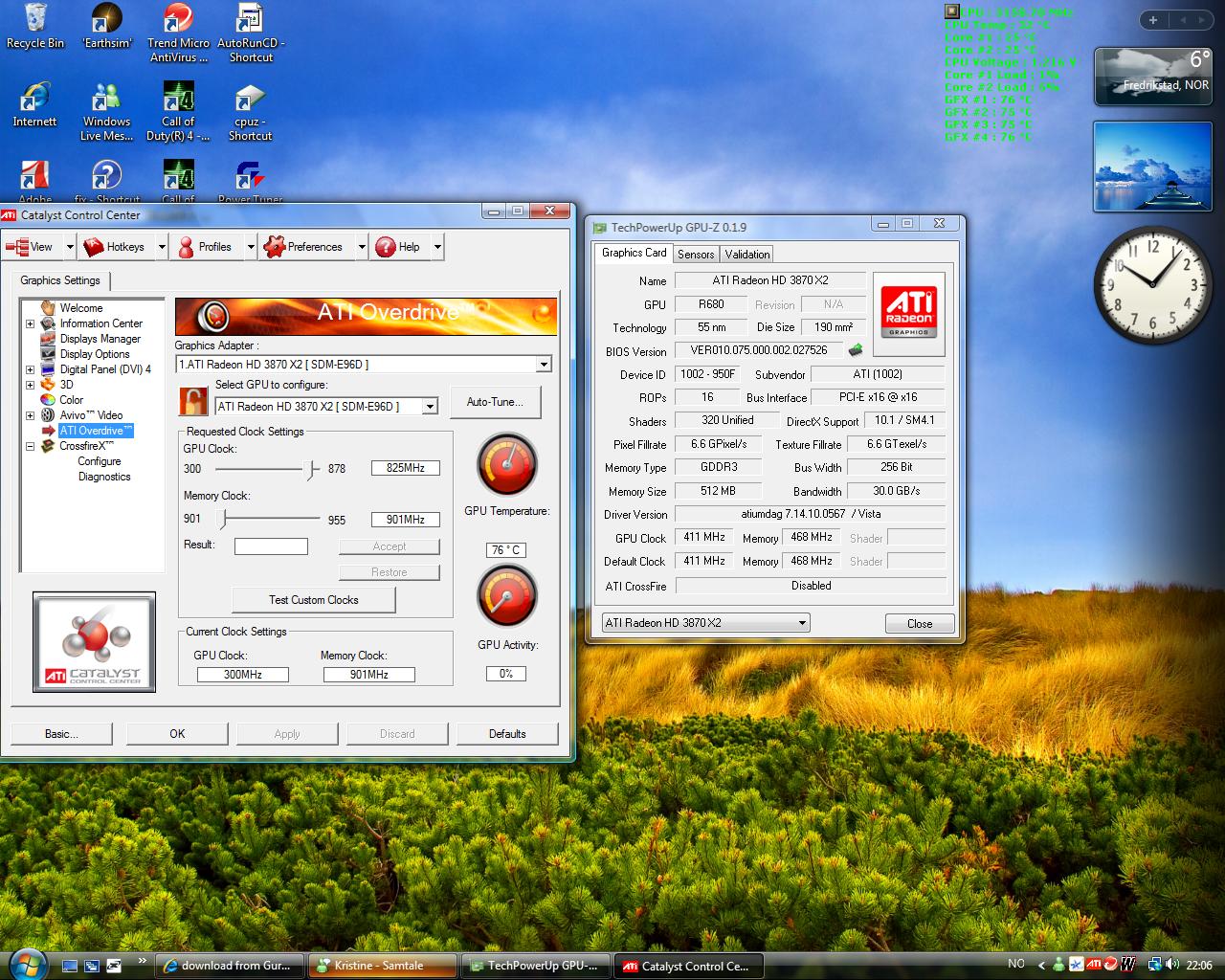Select the Internett desktop icon
The height and width of the screenshot is (980, 1225).
[x=35, y=105]
